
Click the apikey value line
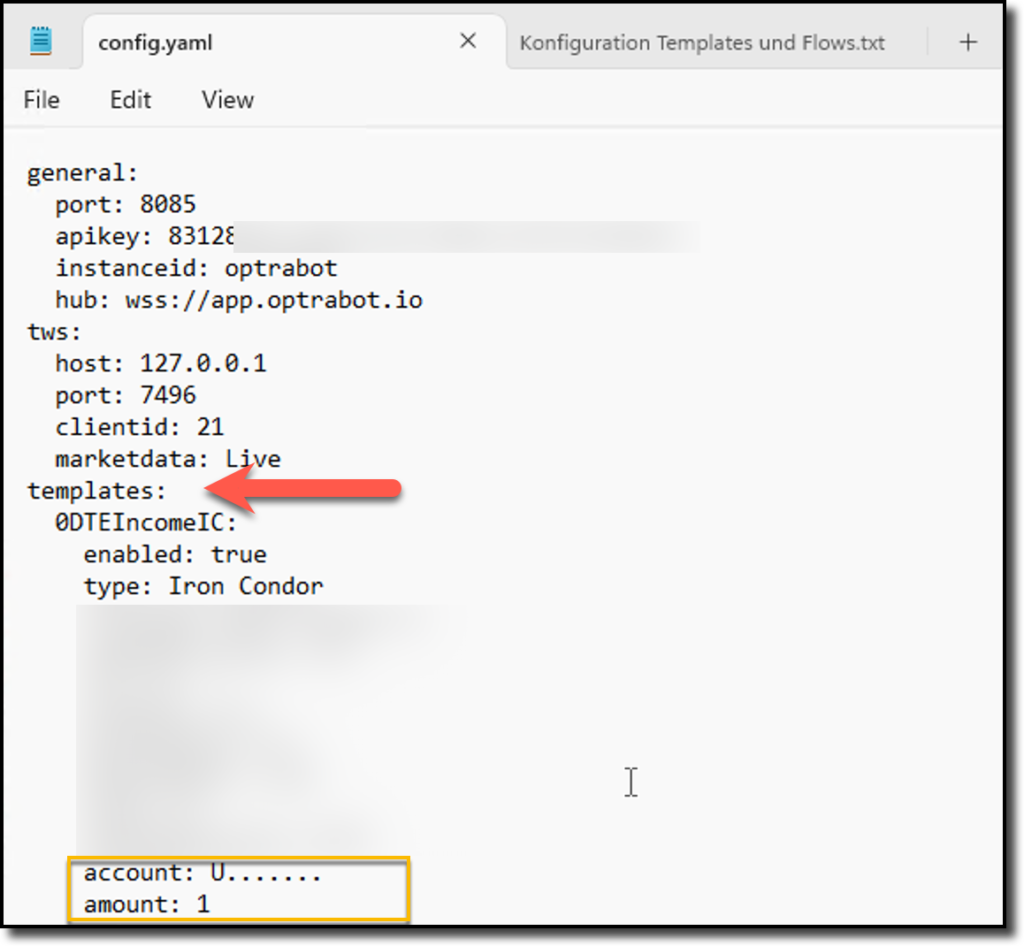pos(145,237)
